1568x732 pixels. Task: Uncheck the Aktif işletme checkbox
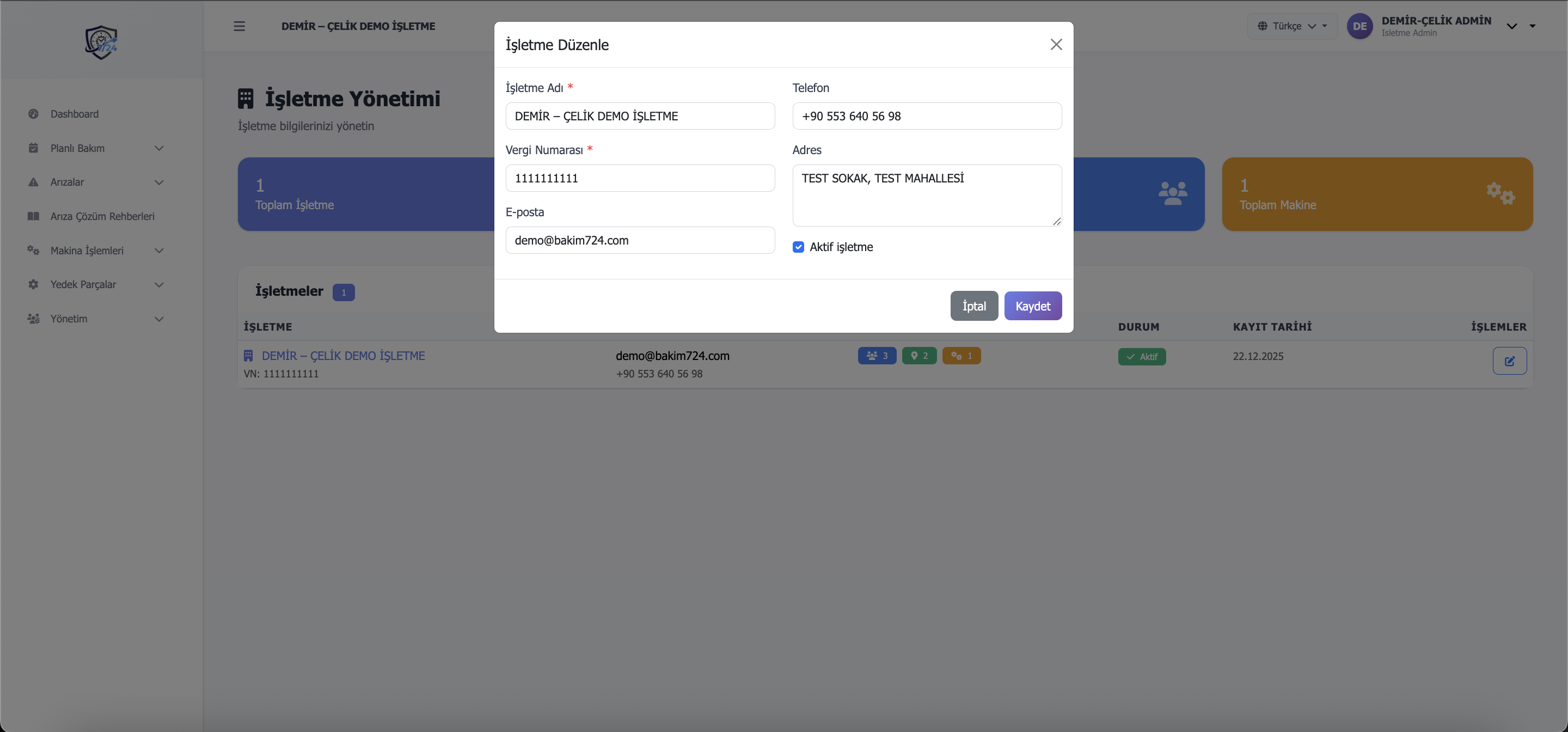pos(798,247)
